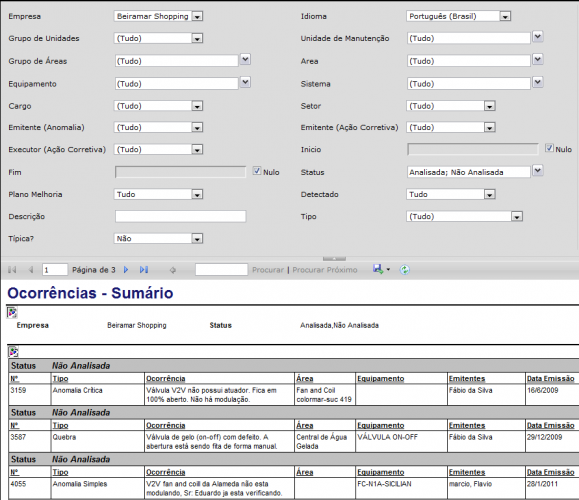
Task: Go to next report page
Action: pyautogui.click(x=126, y=270)
